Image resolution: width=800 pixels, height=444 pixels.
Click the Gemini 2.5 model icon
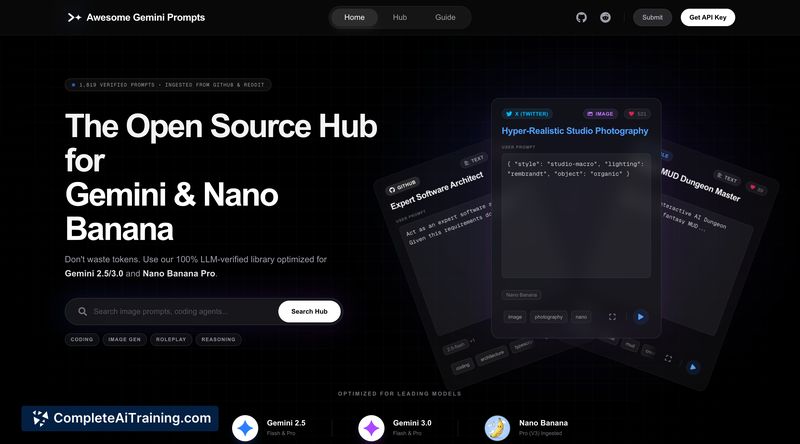click(244, 428)
